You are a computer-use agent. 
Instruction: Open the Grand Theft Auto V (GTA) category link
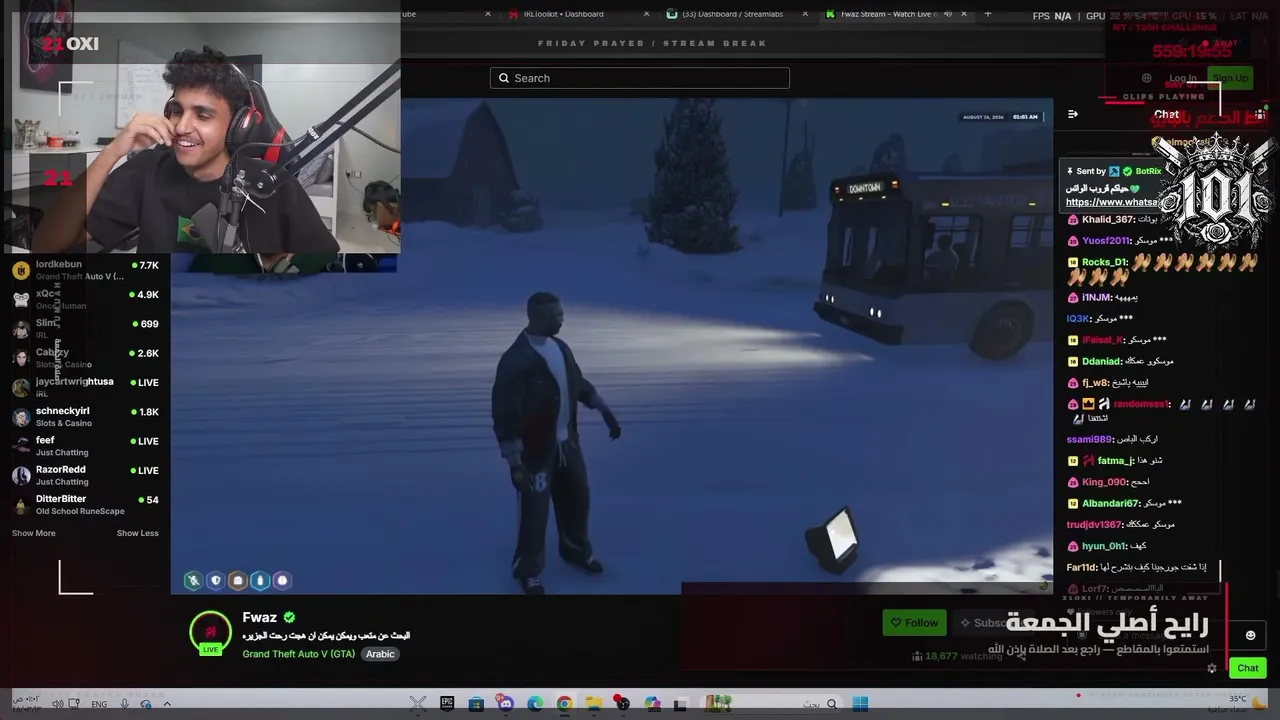point(298,654)
